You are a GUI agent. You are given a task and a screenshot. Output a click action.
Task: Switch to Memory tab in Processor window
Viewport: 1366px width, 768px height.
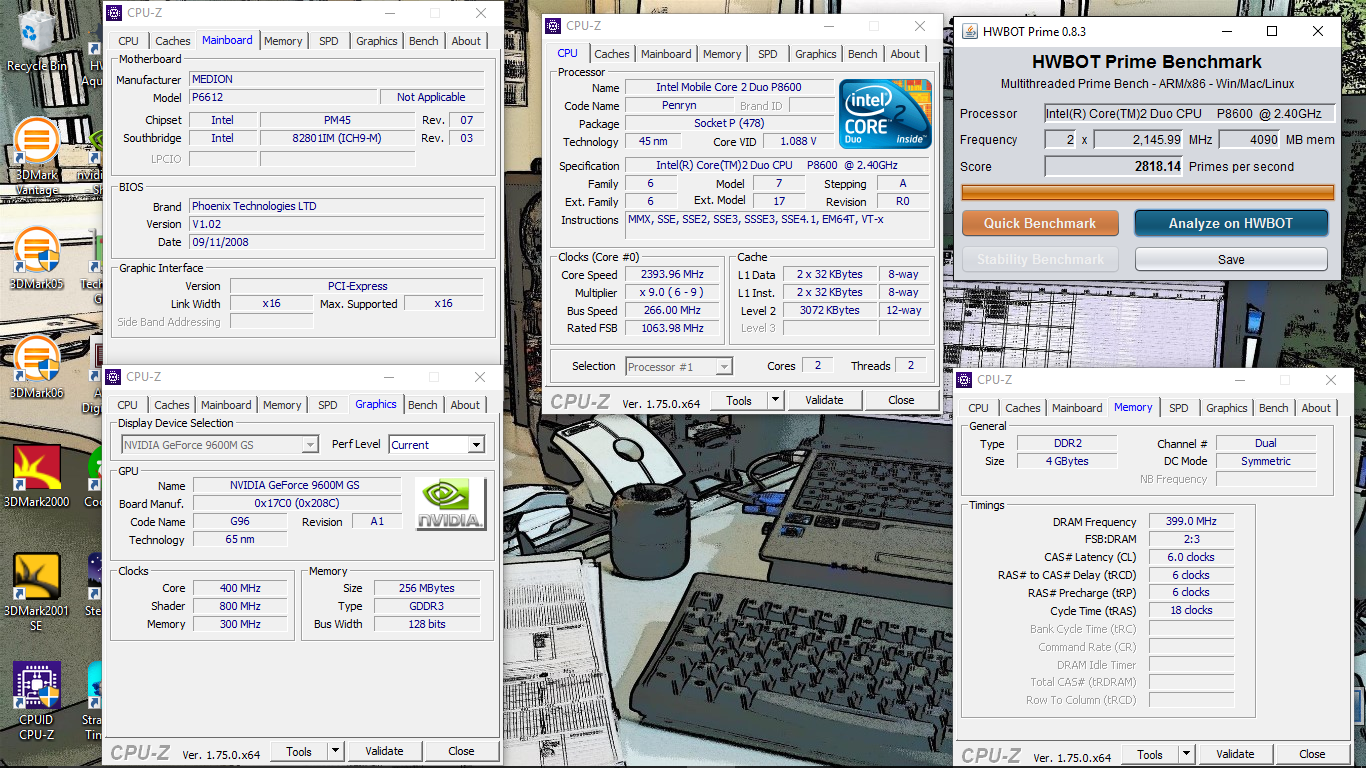[722, 54]
